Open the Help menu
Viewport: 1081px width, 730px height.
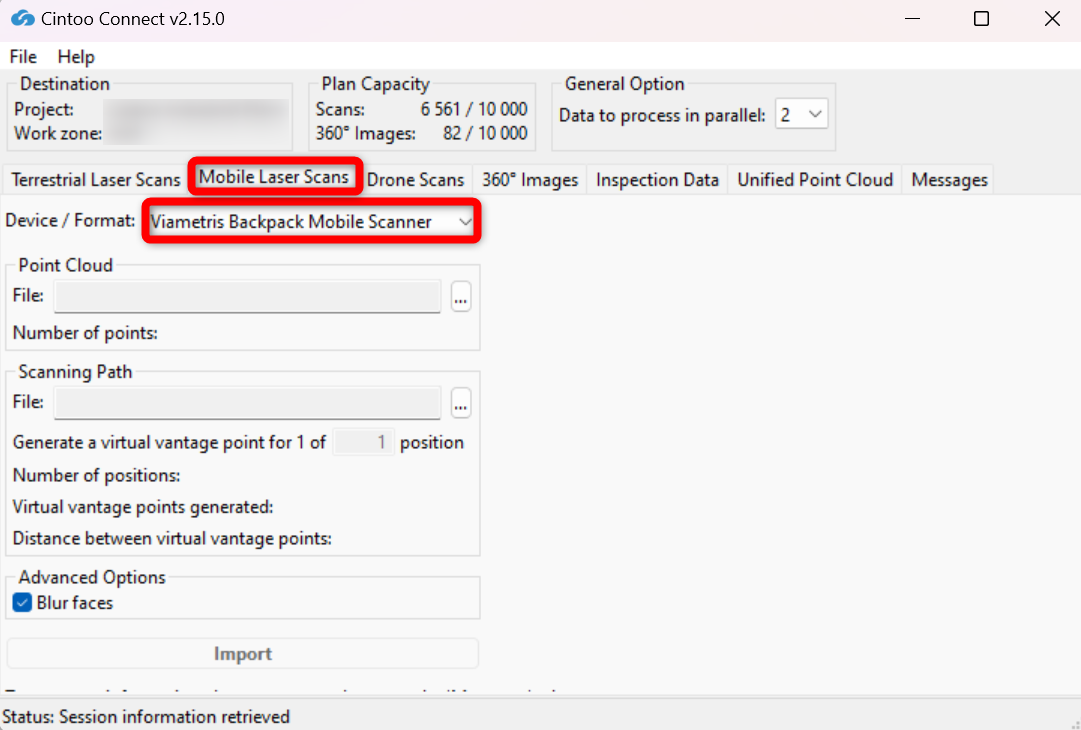coord(76,57)
